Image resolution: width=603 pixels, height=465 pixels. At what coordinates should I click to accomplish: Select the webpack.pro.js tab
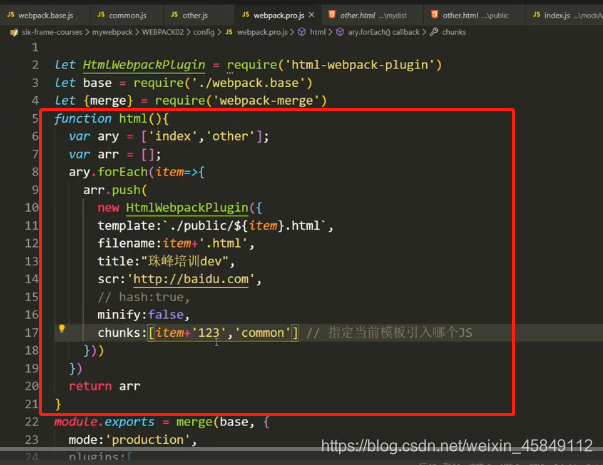(x=278, y=15)
